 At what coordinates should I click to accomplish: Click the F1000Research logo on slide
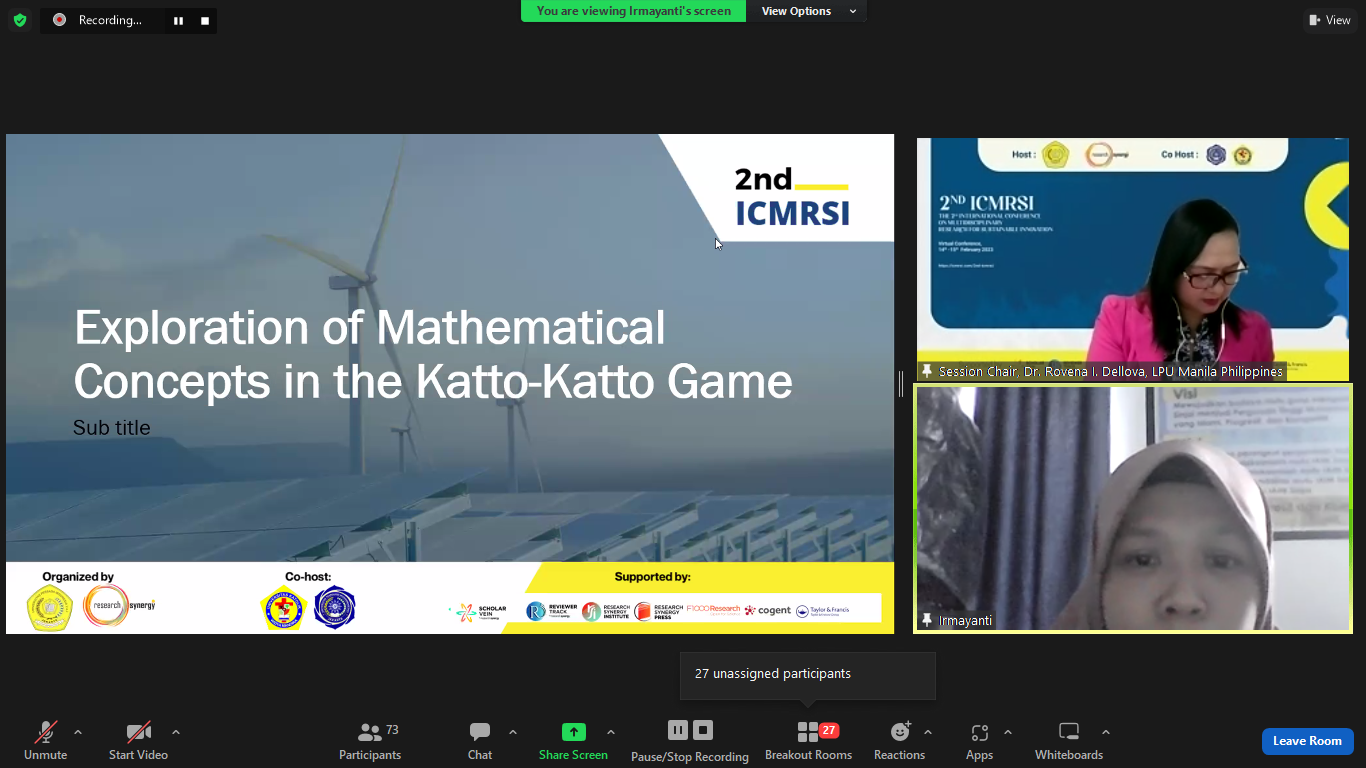pyautogui.click(x=714, y=609)
